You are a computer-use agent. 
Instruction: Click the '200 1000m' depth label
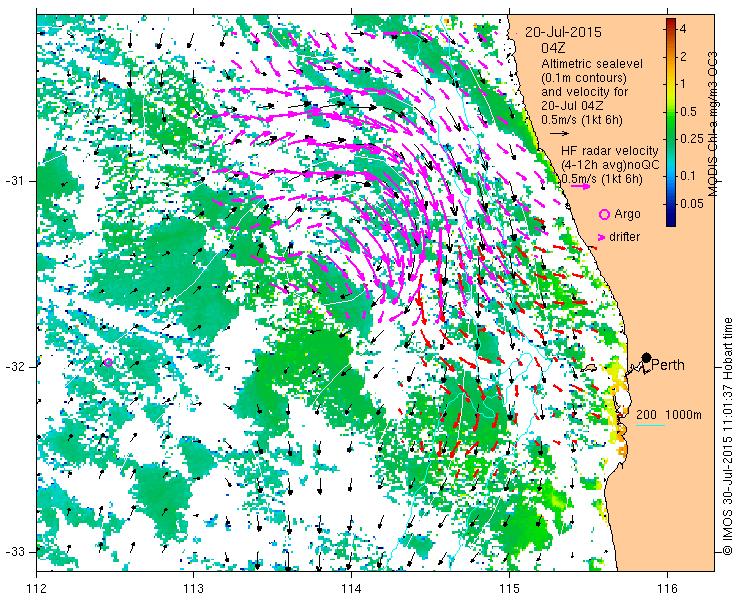[669, 415]
